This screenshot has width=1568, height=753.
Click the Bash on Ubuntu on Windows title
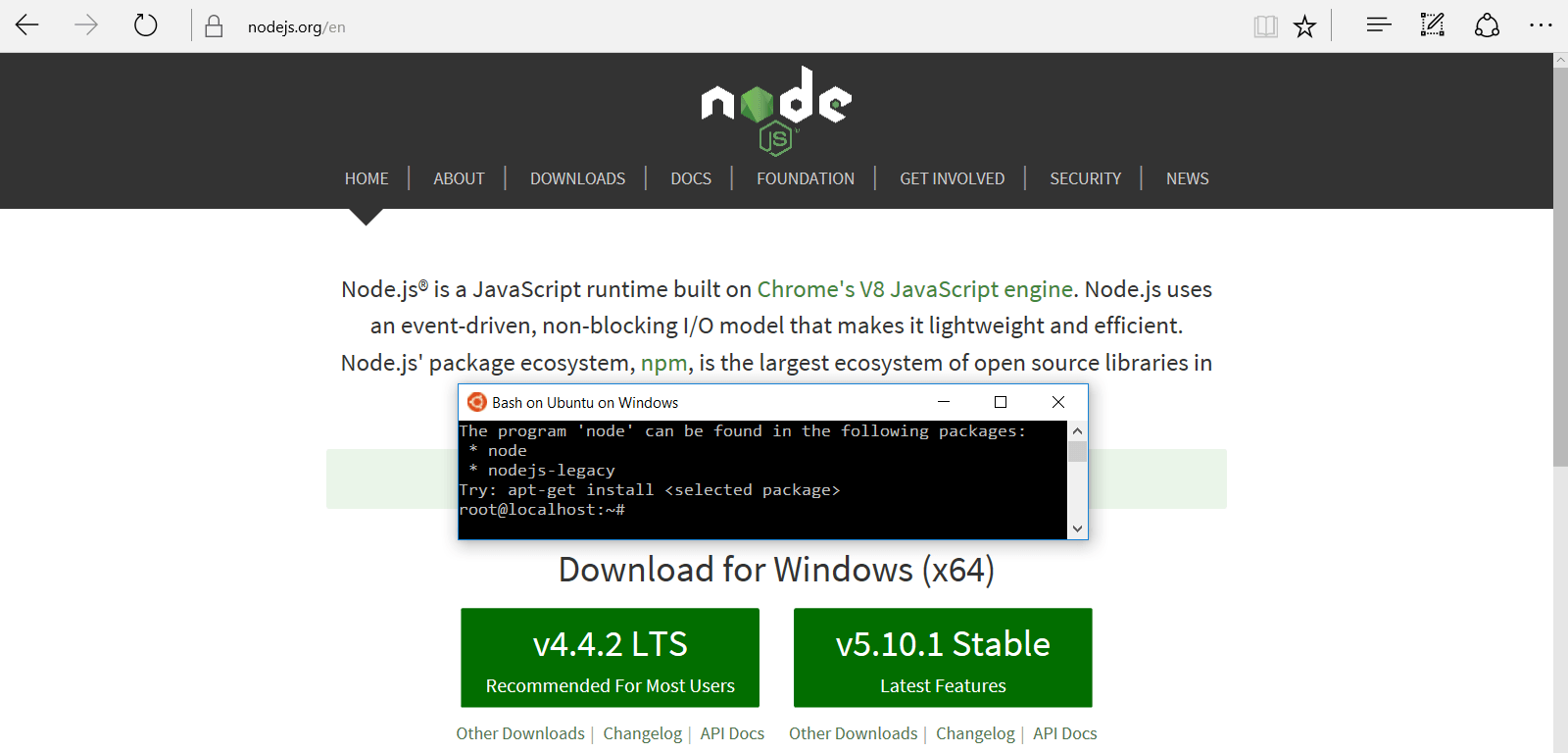(585, 402)
